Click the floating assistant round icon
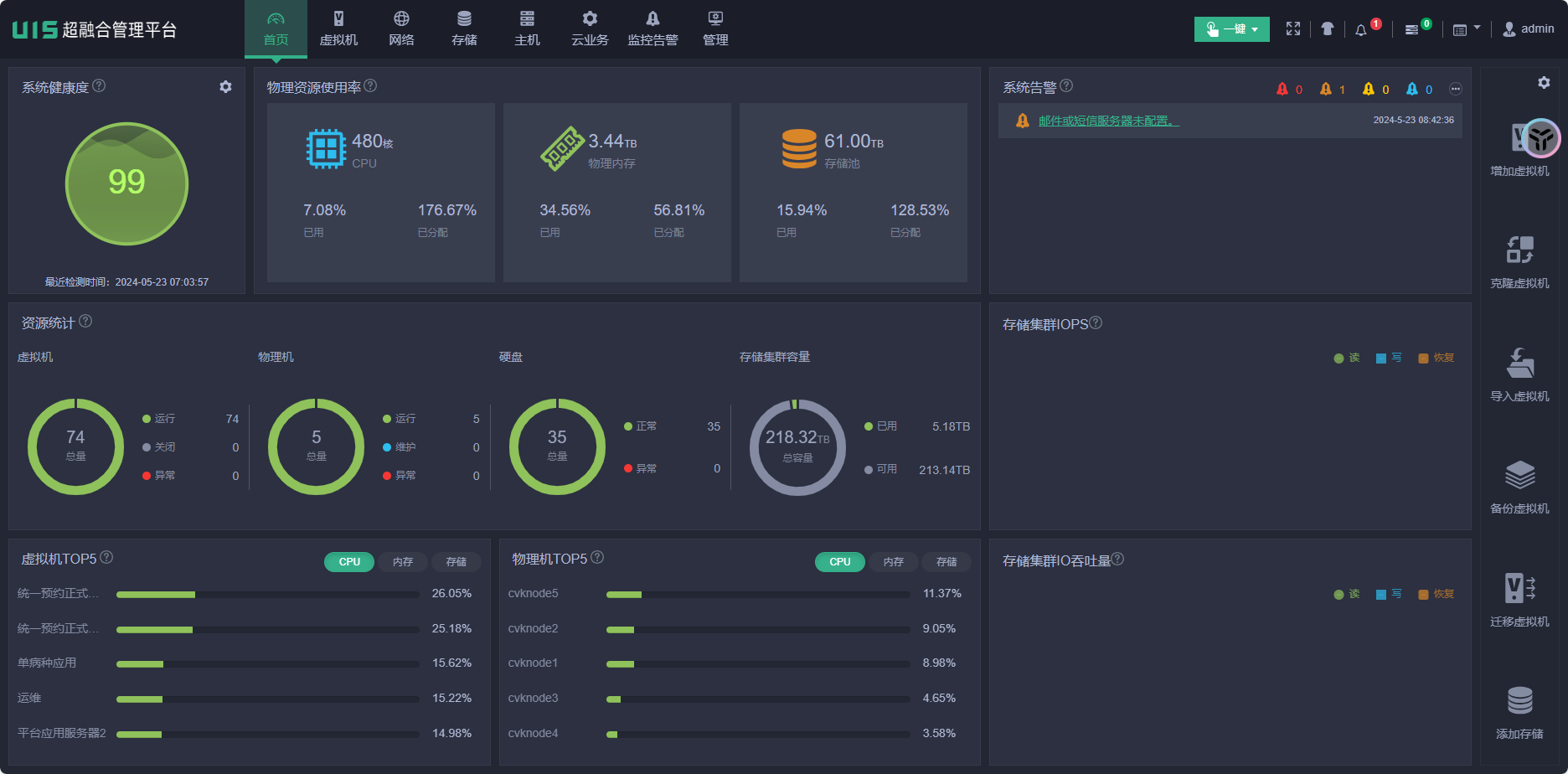This screenshot has height=774, width=1568. pyautogui.click(x=1540, y=138)
